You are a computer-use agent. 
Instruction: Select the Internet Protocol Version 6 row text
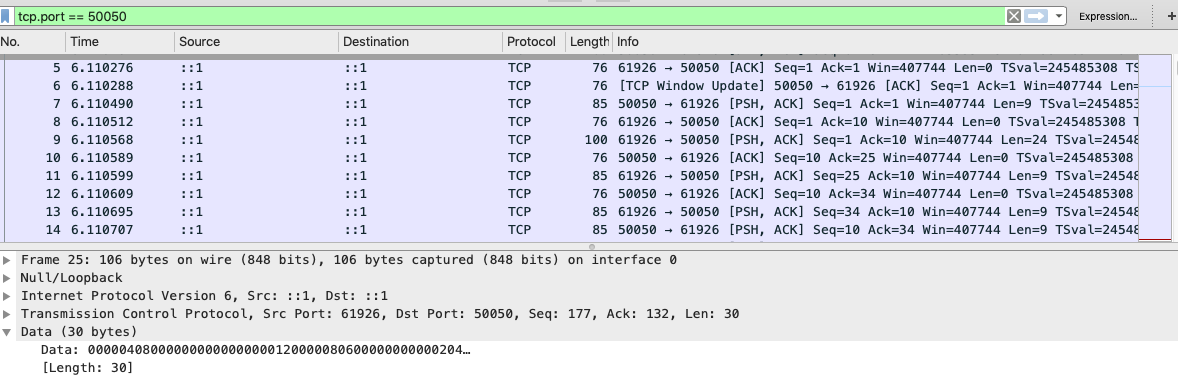point(204,296)
